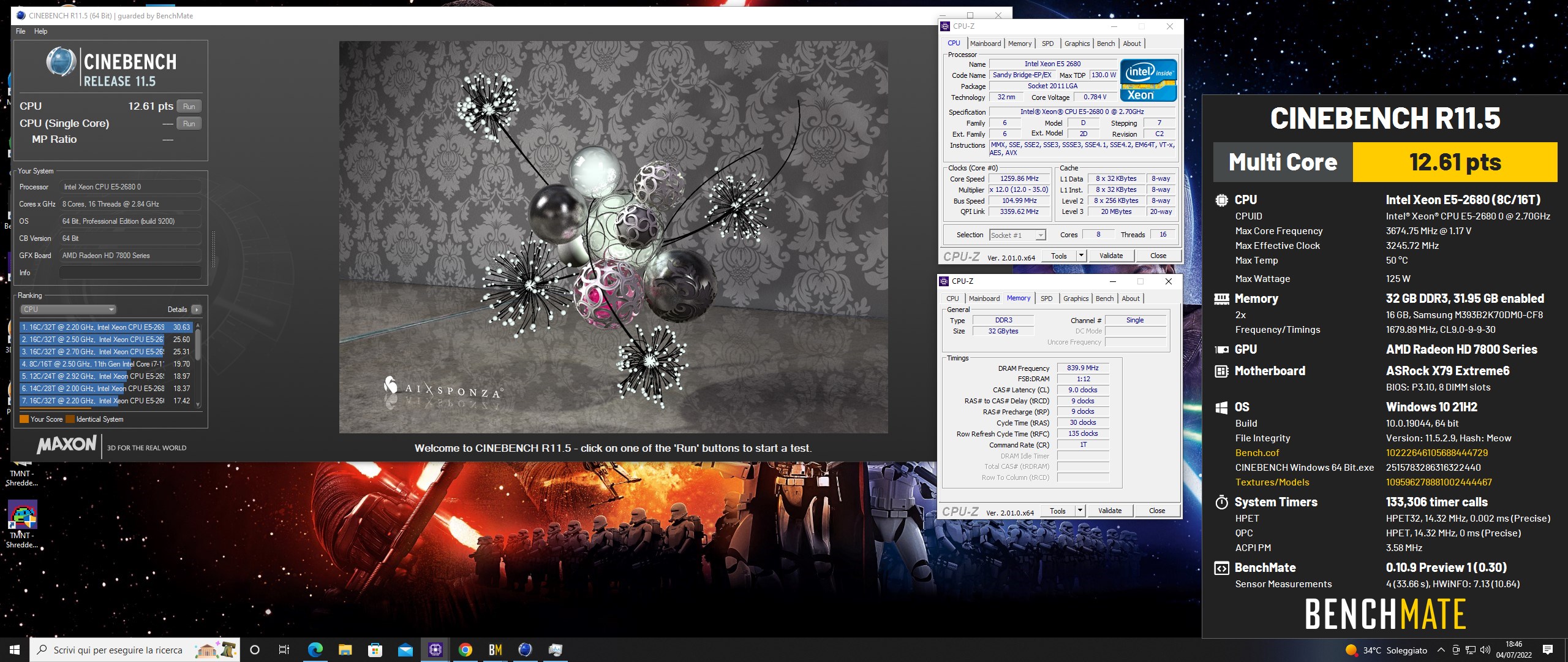Open network settings from tray icon
The width and height of the screenshot is (1568, 662).
tap(1470, 650)
